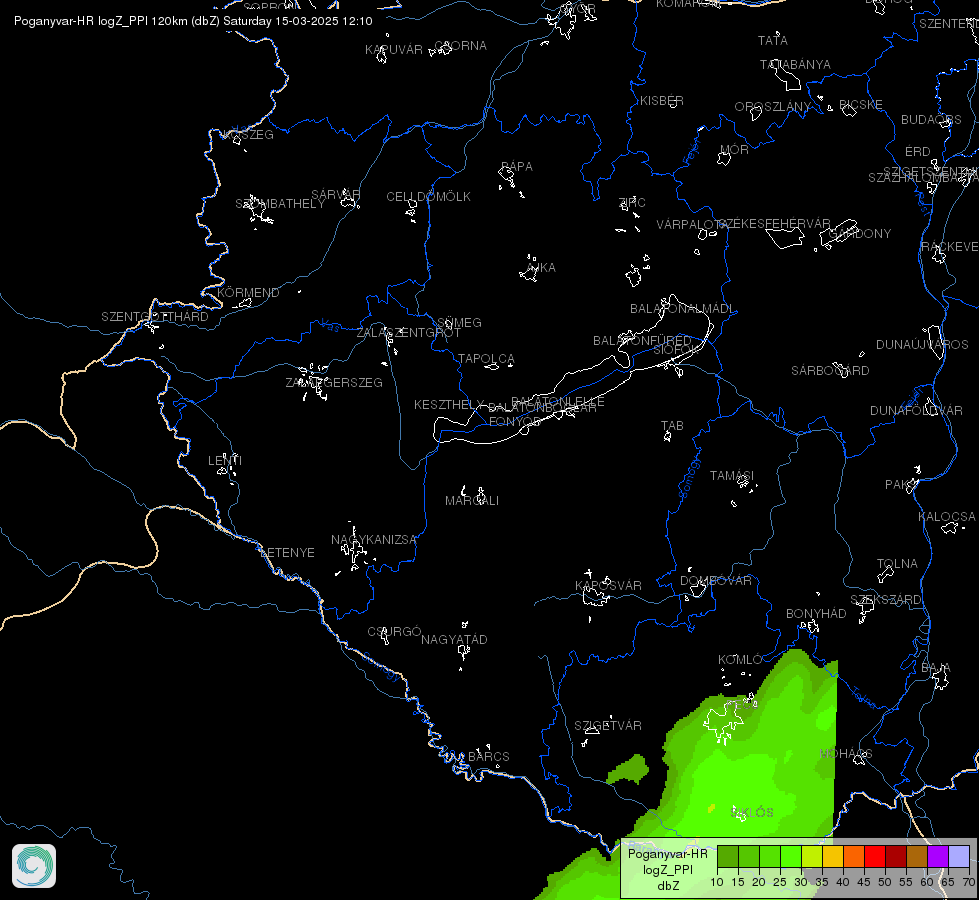Click the TAB town label
Screen dimensions: 979x900
pyautogui.click(x=672, y=426)
